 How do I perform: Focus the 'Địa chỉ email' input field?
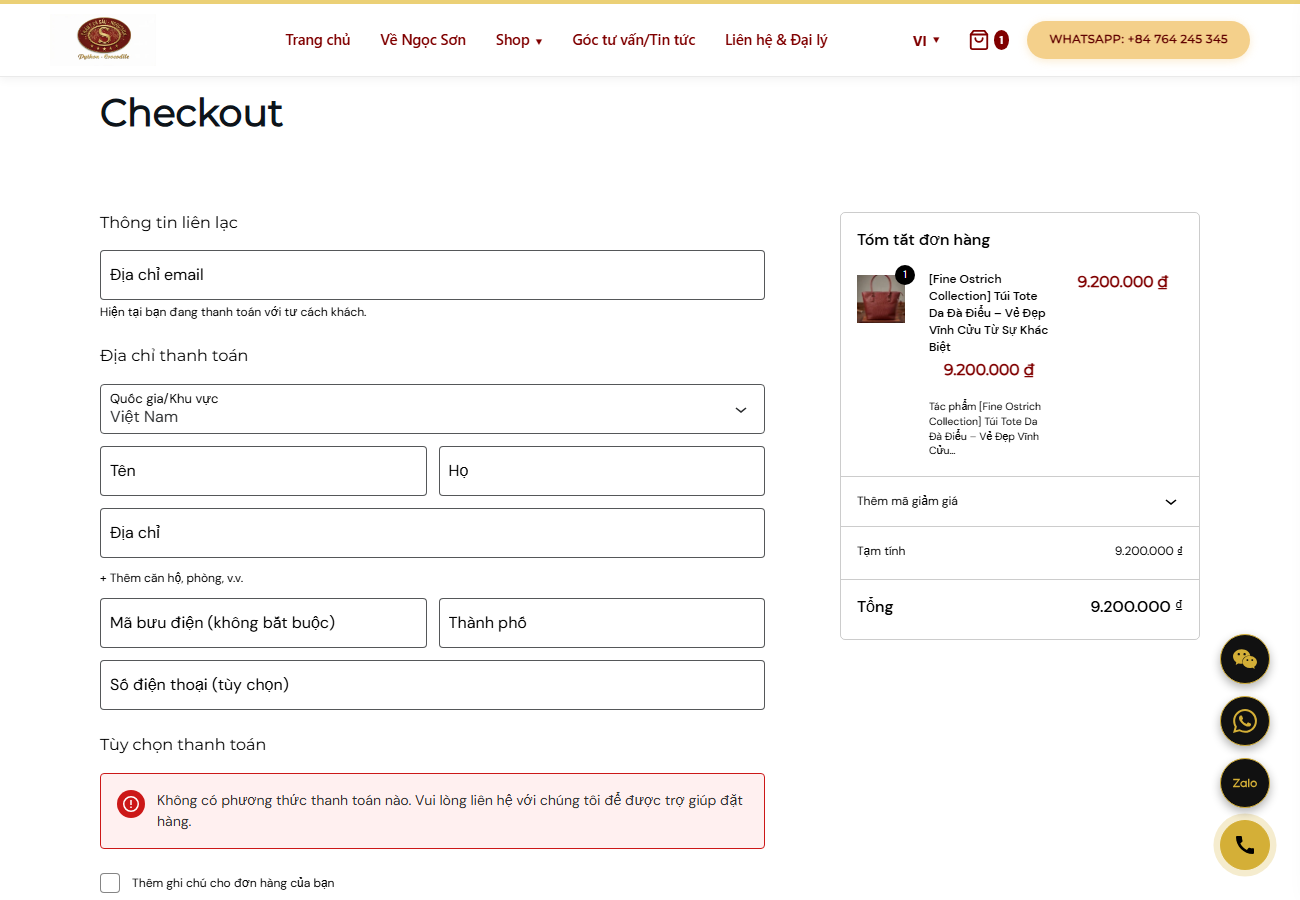(x=432, y=275)
